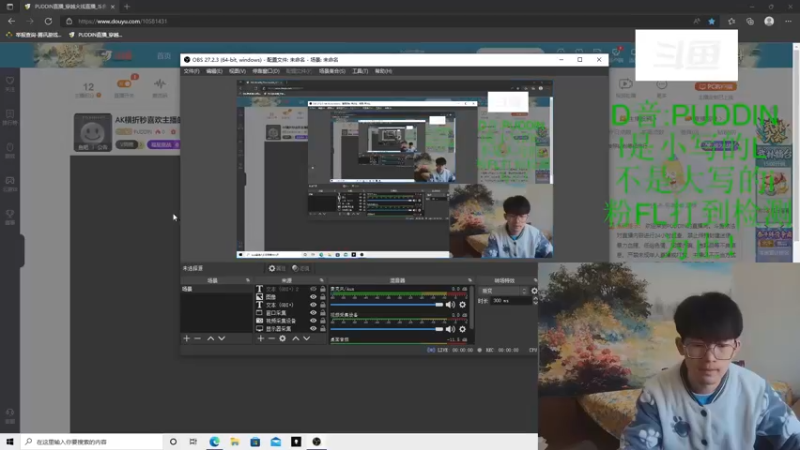Image resolution: width=800 pixels, height=450 pixels.
Task: Remove selected scene with minus icon in Scenes panel
Action: pos(197,338)
